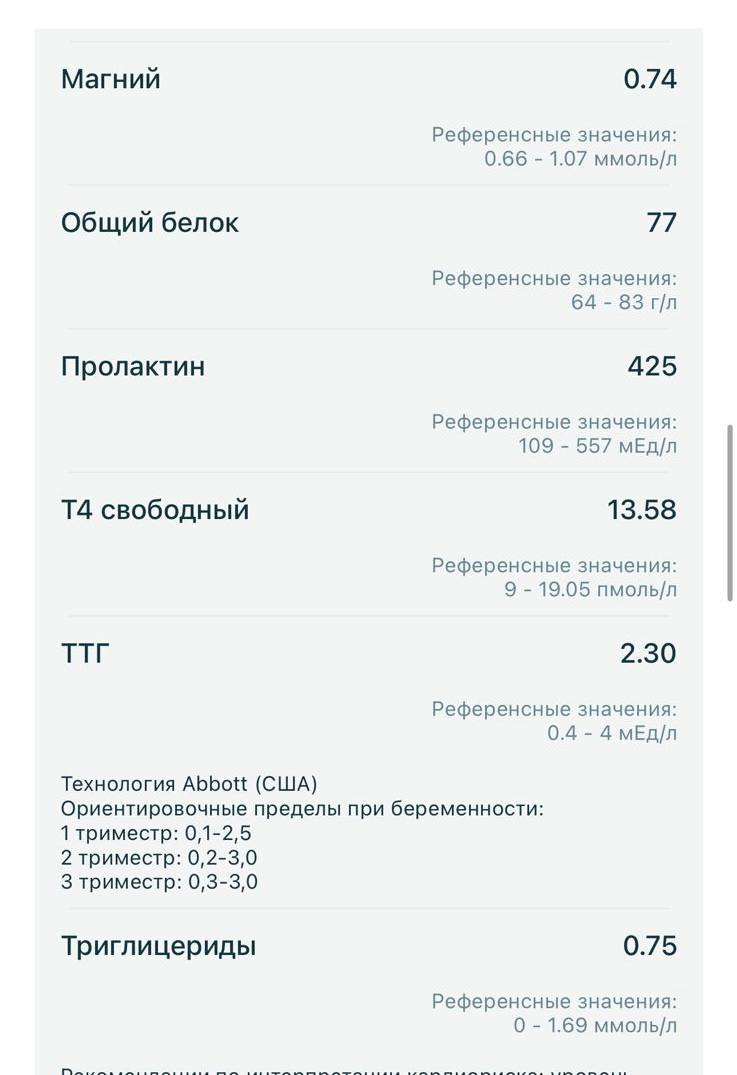Select the Магний value 0.74
The height and width of the screenshot is (1075, 737).
point(650,79)
